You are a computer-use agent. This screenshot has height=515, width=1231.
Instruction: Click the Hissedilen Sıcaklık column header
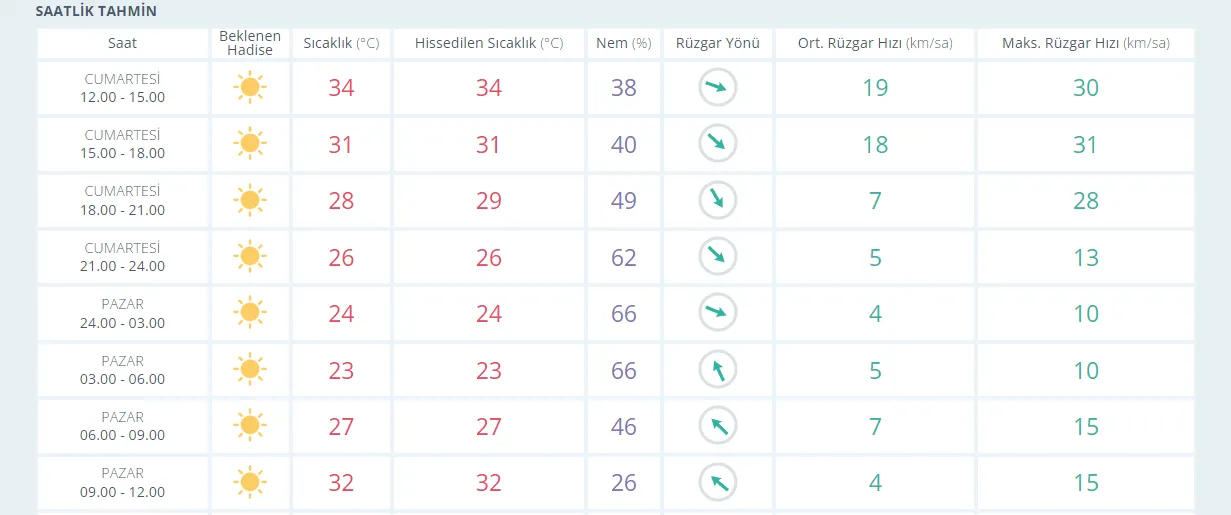click(488, 43)
